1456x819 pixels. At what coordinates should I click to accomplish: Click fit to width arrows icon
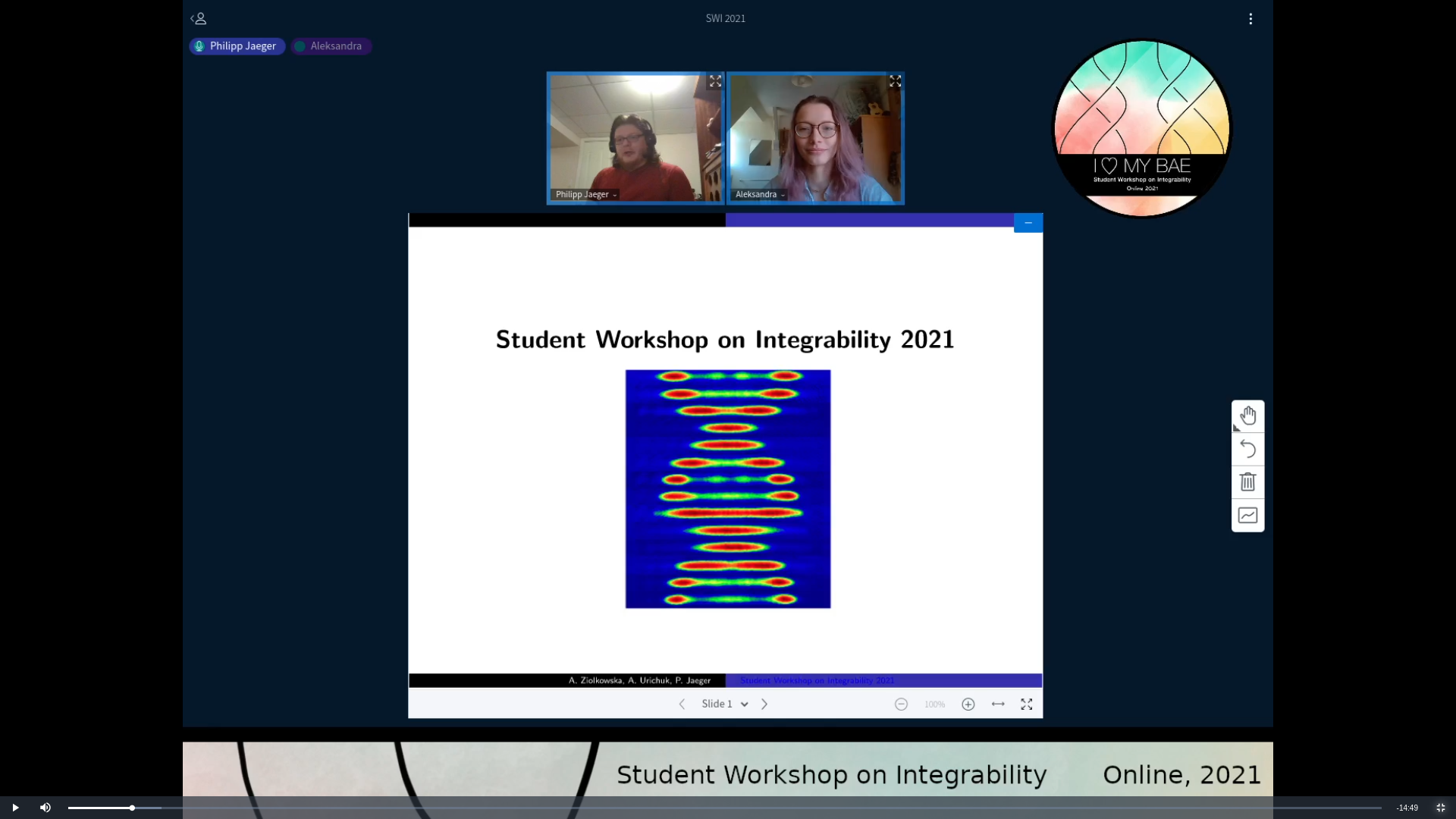tap(998, 704)
